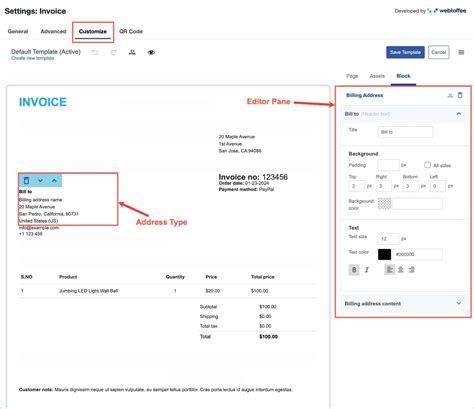Move Bill to block down with chevron
This screenshot has width=474, height=409.
(40, 180)
